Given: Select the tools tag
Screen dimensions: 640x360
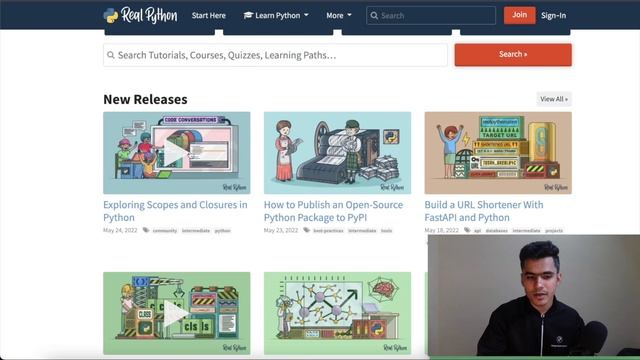Looking at the screenshot, I should [387, 231].
